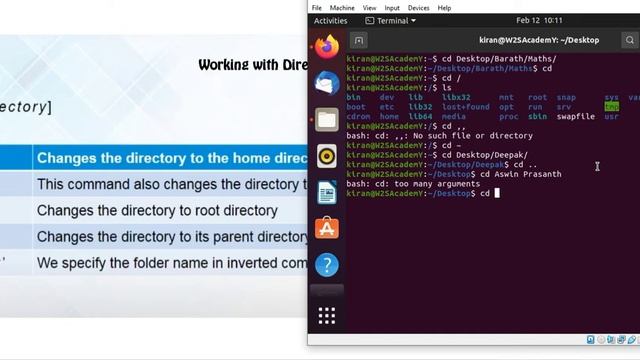The width and height of the screenshot is (640, 360).
Task: Open Firefox from the Ubuntu dock
Action: (x=327, y=47)
